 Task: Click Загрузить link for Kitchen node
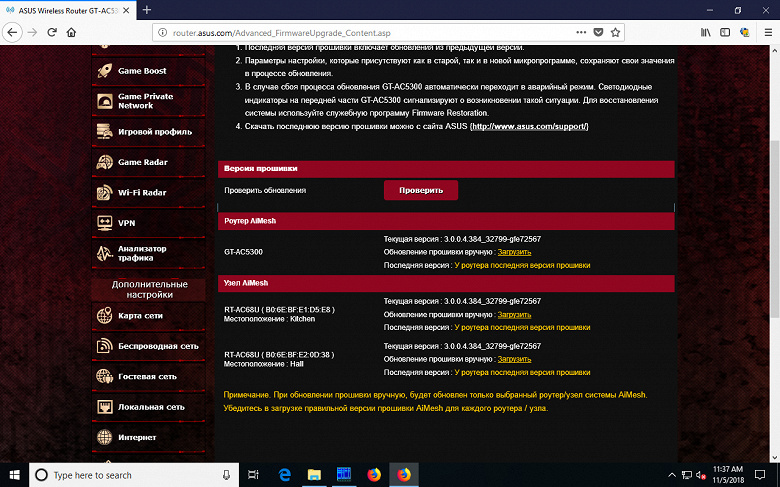coord(514,314)
